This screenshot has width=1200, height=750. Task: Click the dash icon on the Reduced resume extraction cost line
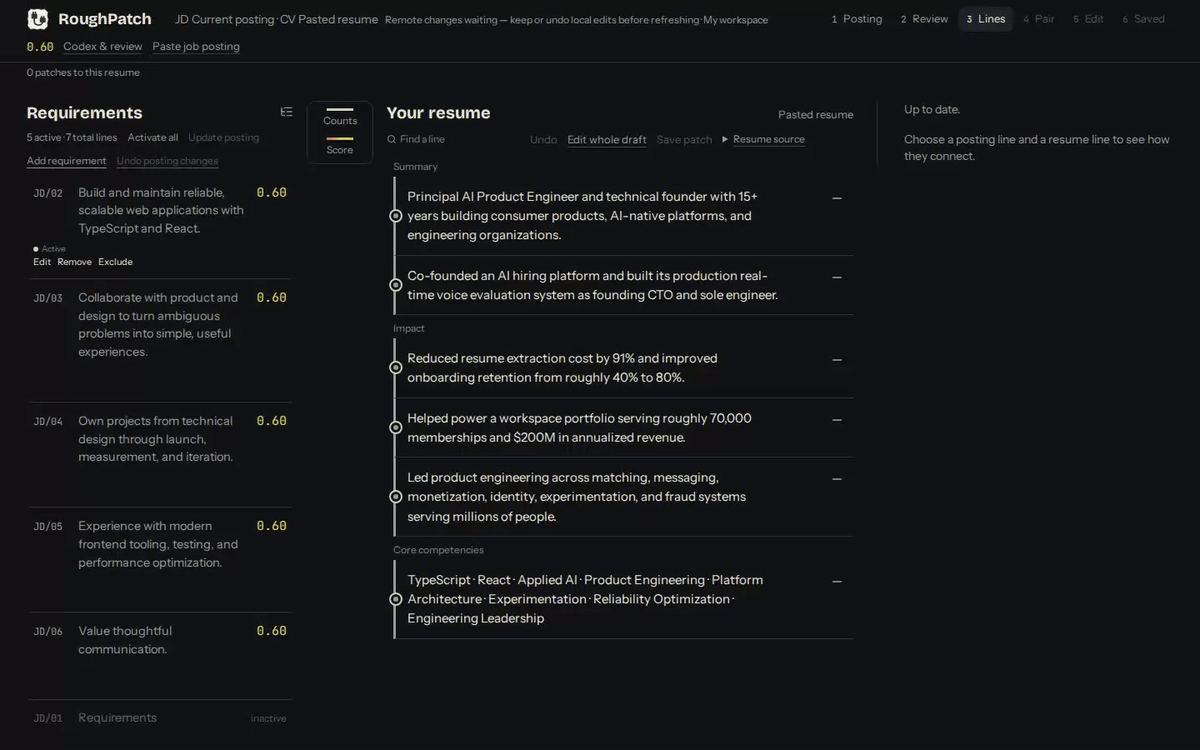coord(837,359)
